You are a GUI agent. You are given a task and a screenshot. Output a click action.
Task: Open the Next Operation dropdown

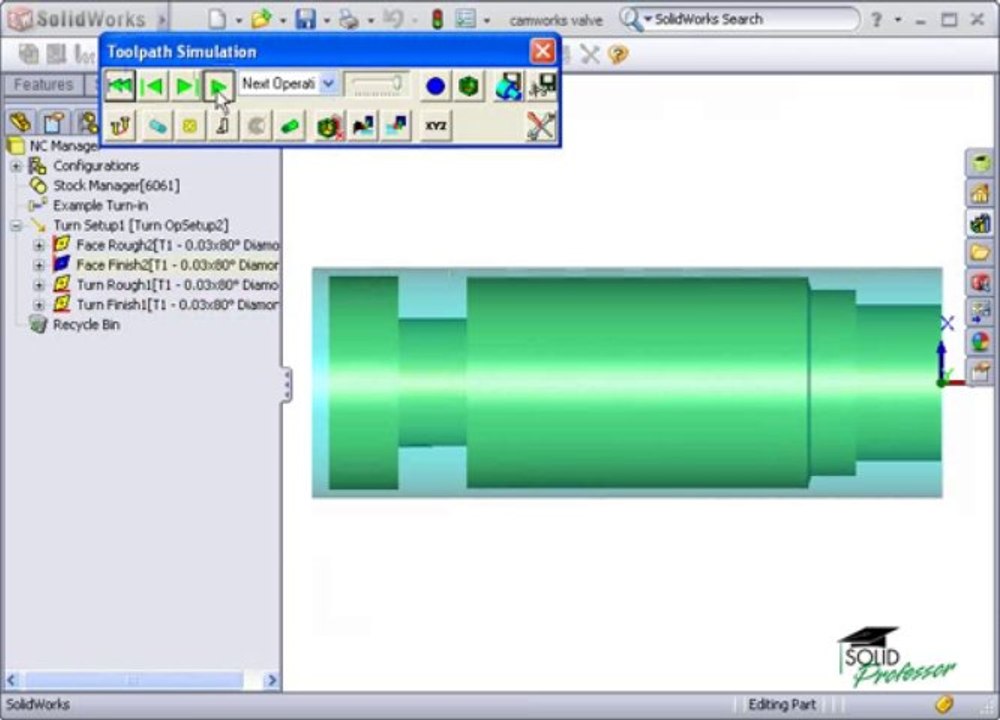328,84
